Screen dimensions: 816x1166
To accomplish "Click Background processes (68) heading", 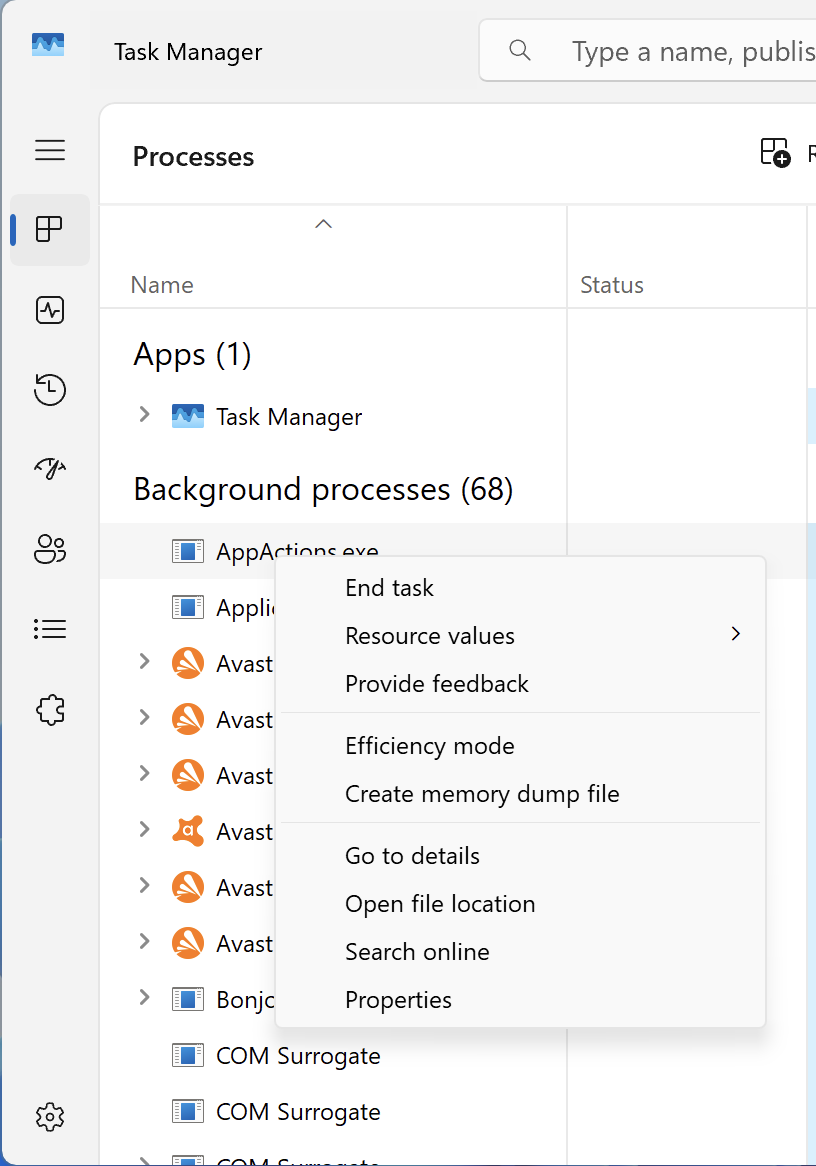I will [x=324, y=489].
